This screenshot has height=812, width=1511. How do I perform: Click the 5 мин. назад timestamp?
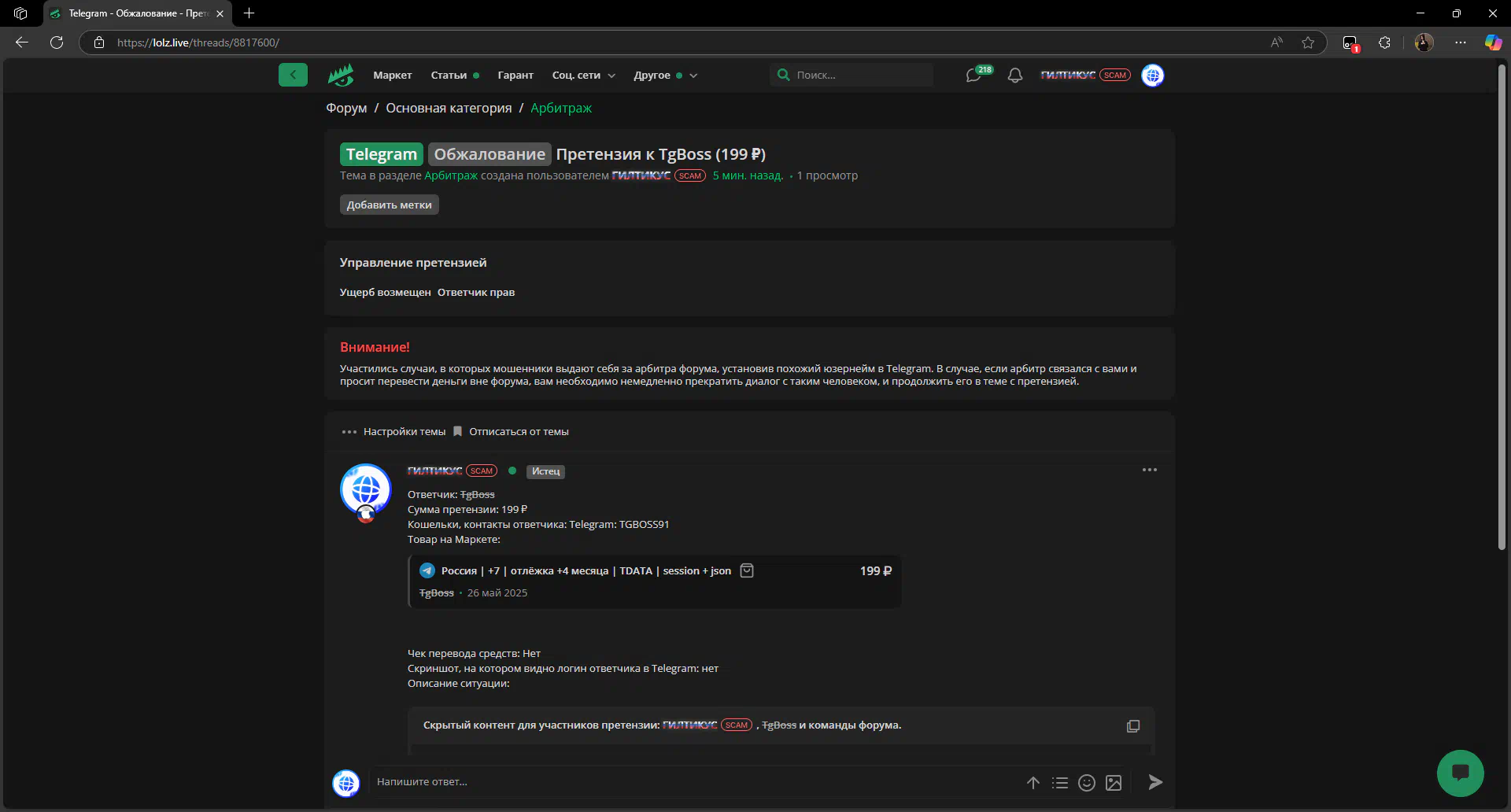click(x=748, y=175)
